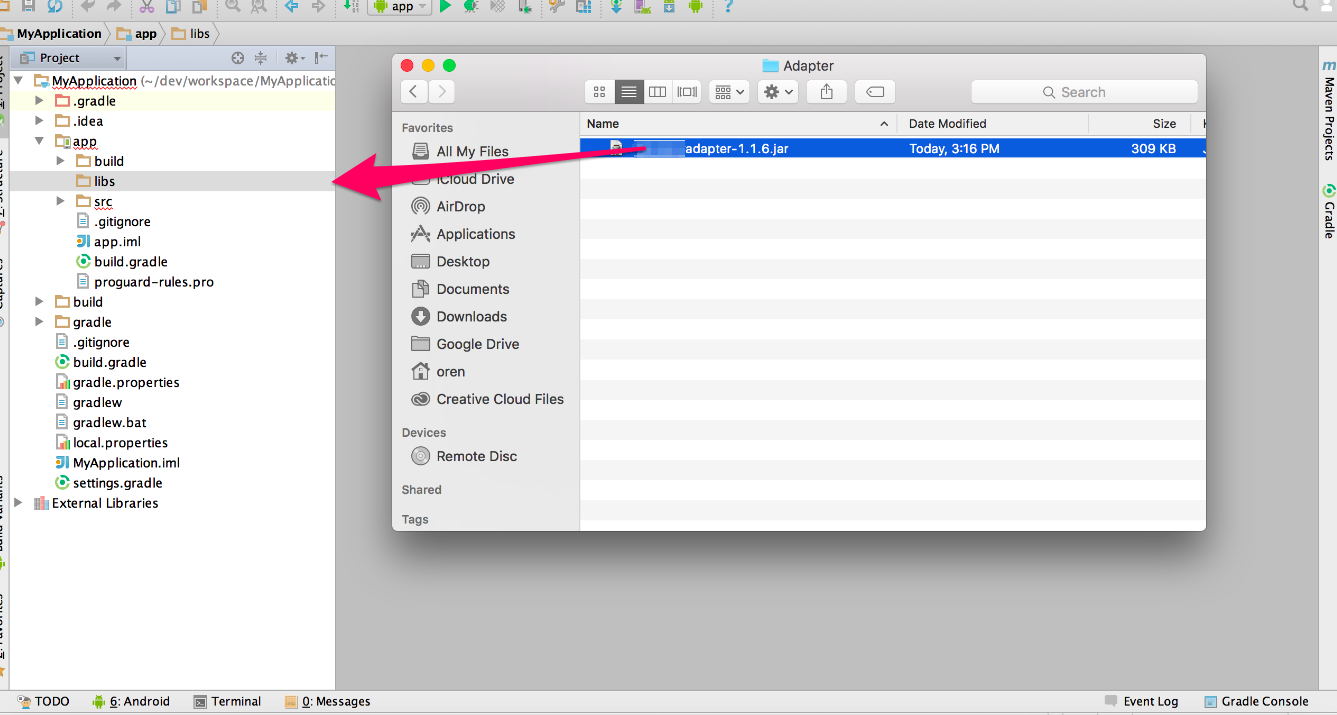Open Downloads in Finder sidebar
The image size is (1337, 715).
click(x=471, y=316)
